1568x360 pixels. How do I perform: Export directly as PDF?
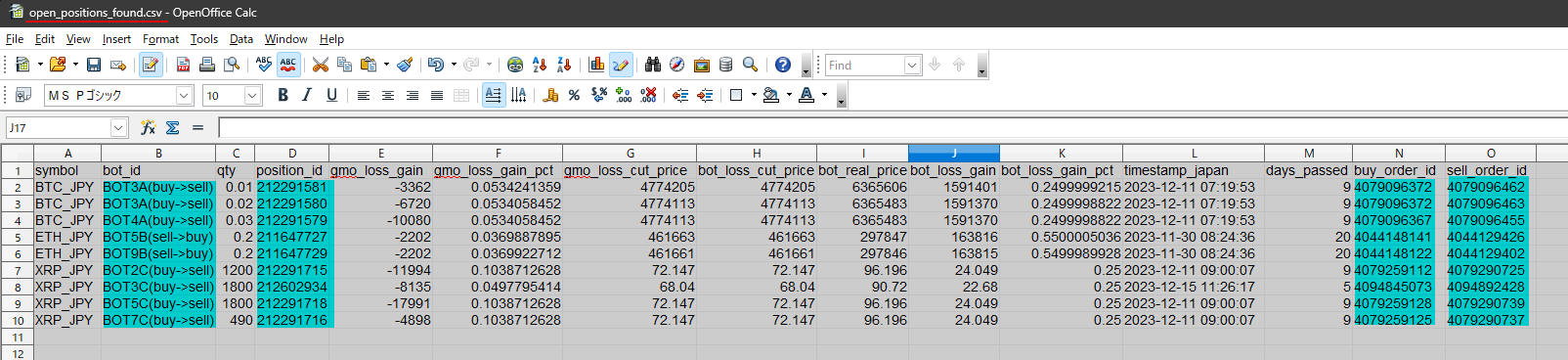coord(183,65)
